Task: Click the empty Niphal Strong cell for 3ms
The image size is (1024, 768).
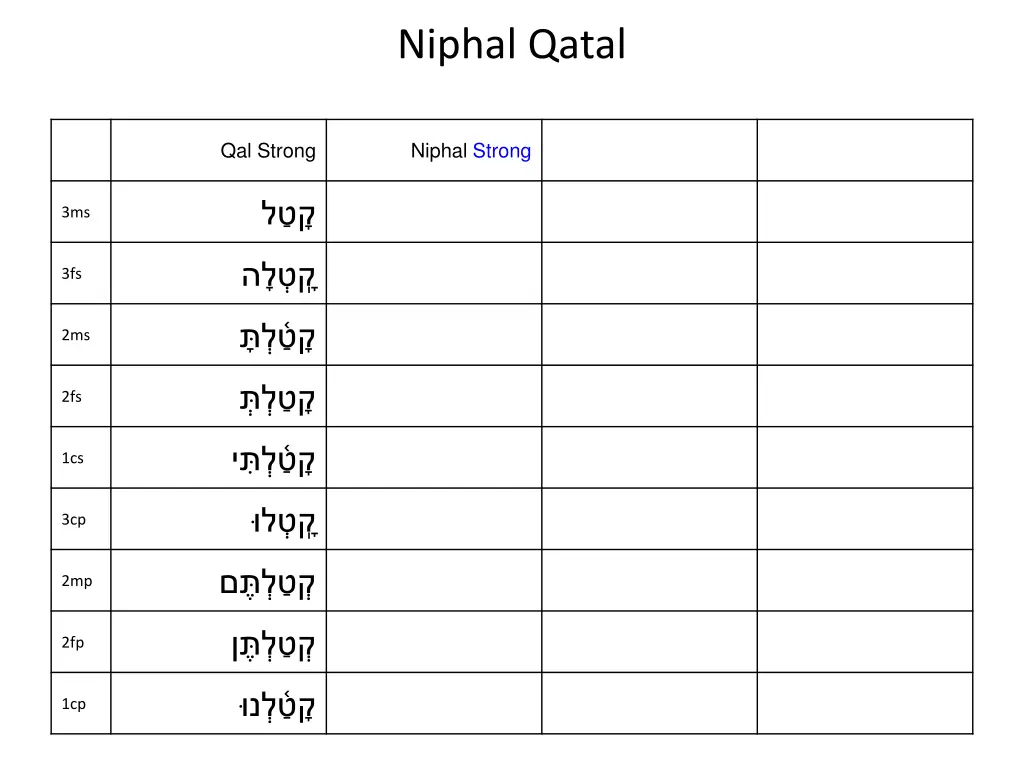Action: pyautogui.click(x=434, y=212)
